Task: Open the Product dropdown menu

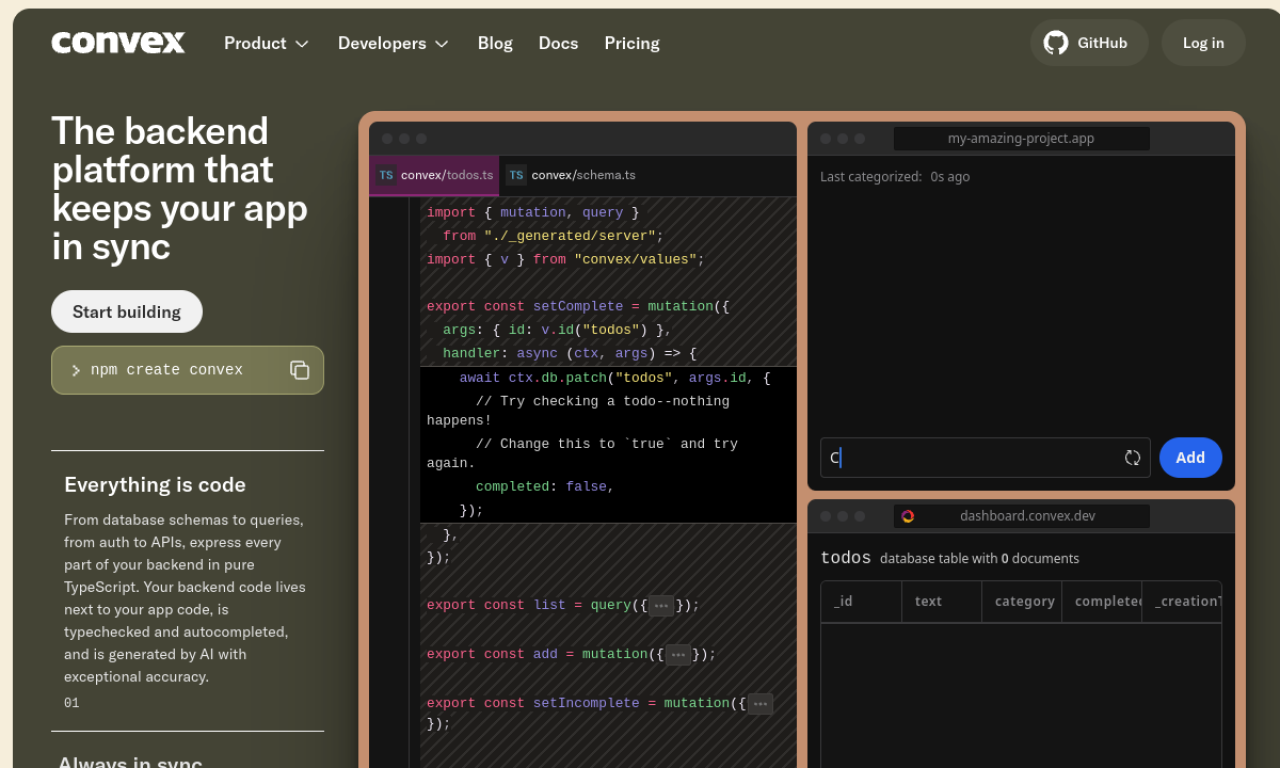Action: point(266,43)
